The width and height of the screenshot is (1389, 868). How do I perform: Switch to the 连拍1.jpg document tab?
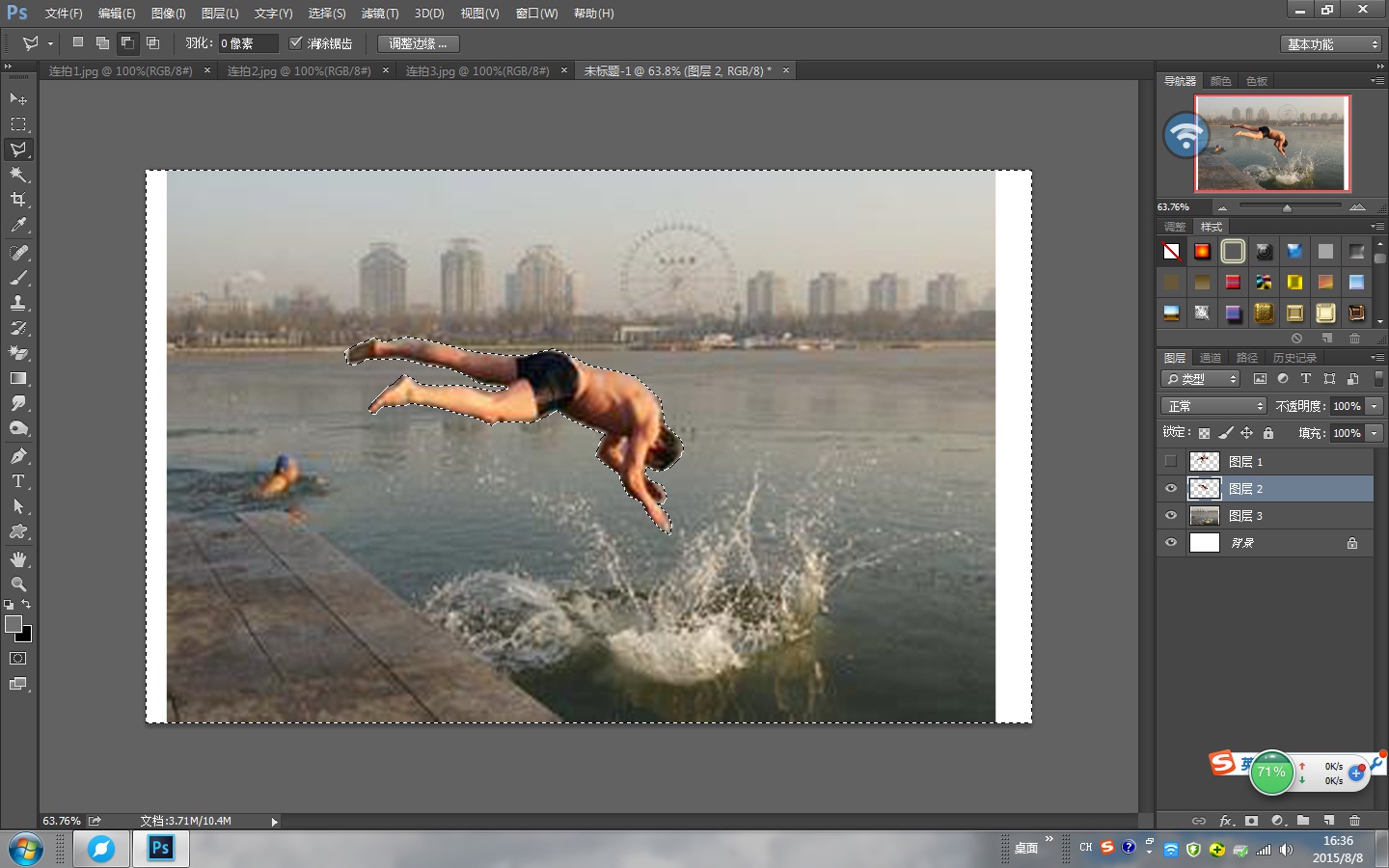pyautogui.click(x=121, y=70)
